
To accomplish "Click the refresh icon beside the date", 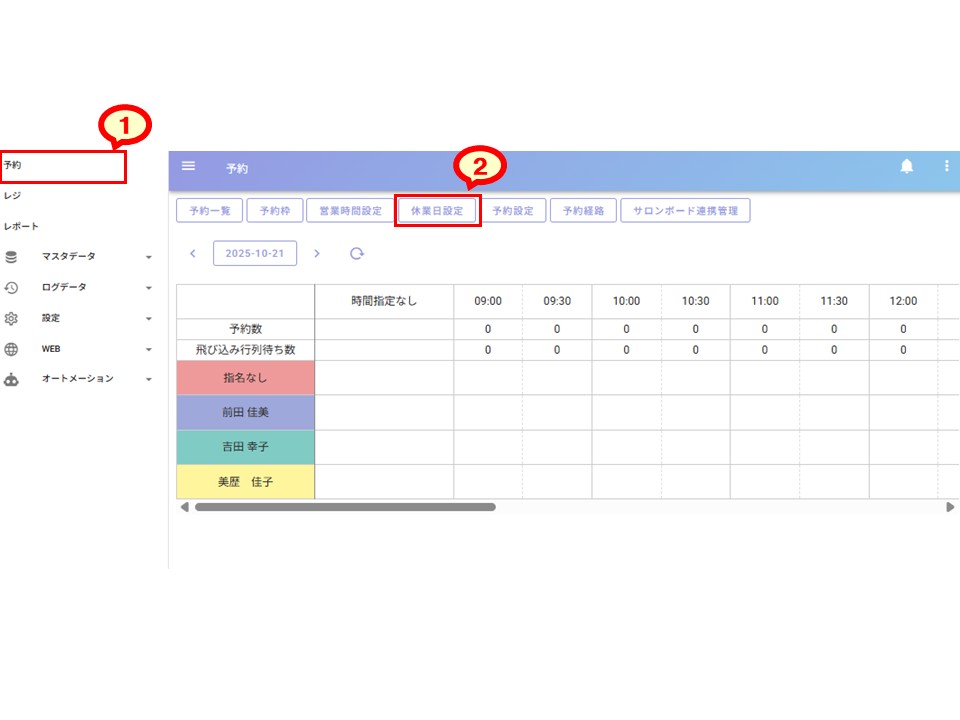I will click(x=357, y=254).
